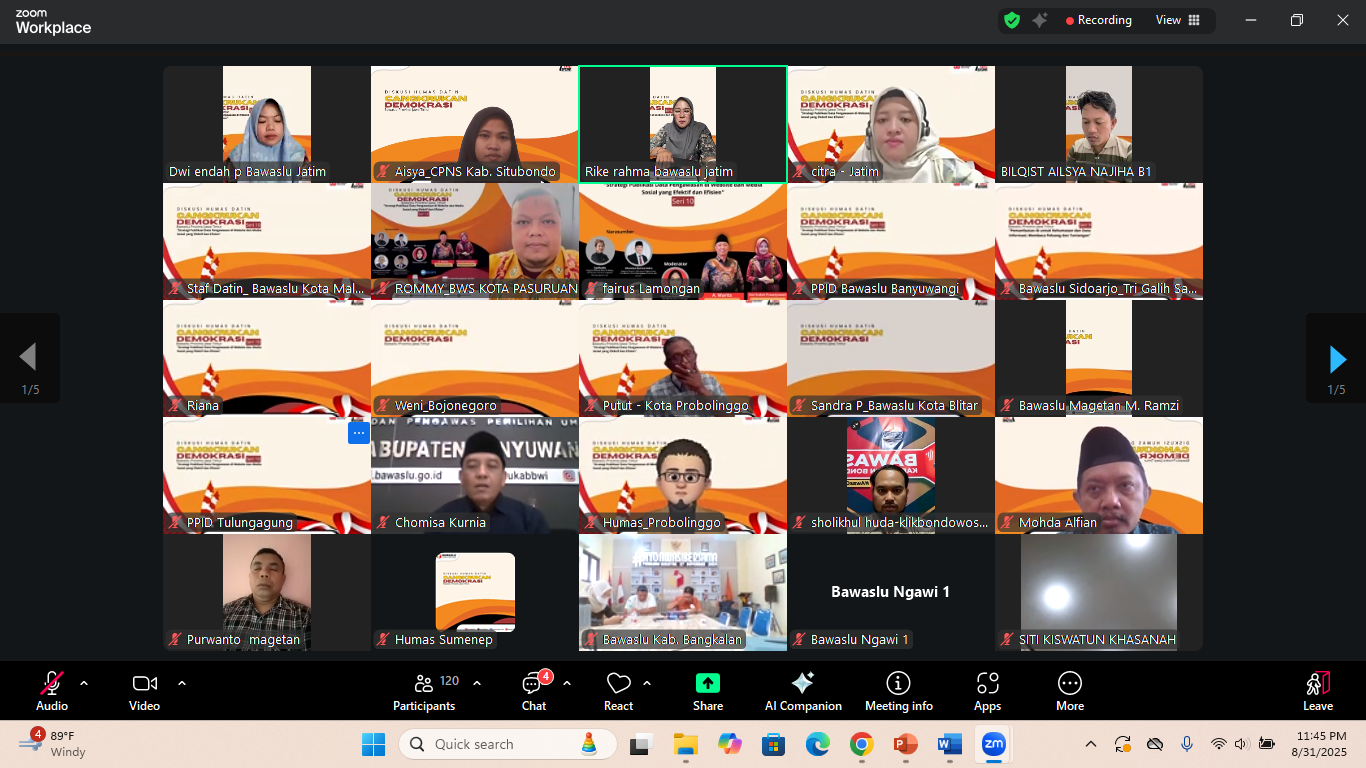Image resolution: width=1366 pixels, height=768 pixels.
Task: Select Rike rahma bawaslu jatim video tile
Action: tap(682, 124)
